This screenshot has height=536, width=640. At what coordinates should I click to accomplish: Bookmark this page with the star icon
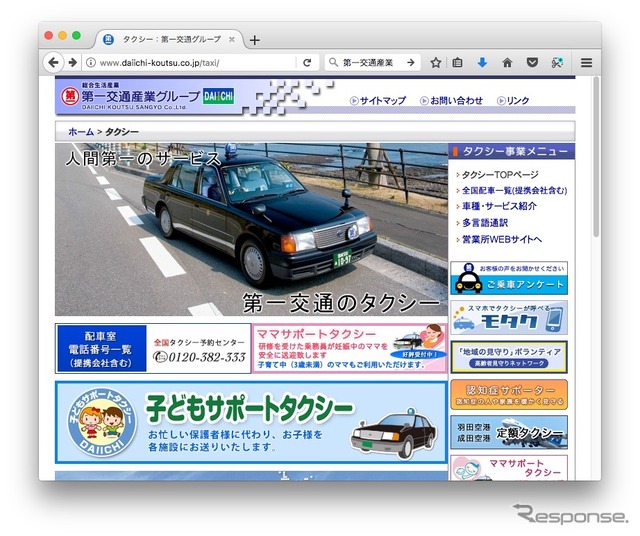(x=436, y=62)
